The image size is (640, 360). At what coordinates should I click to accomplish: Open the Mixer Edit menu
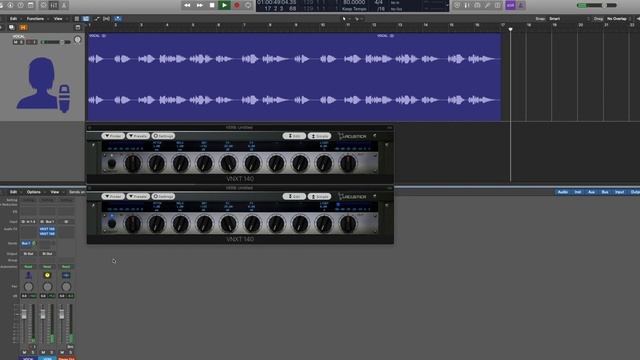[x=13, y=192]
